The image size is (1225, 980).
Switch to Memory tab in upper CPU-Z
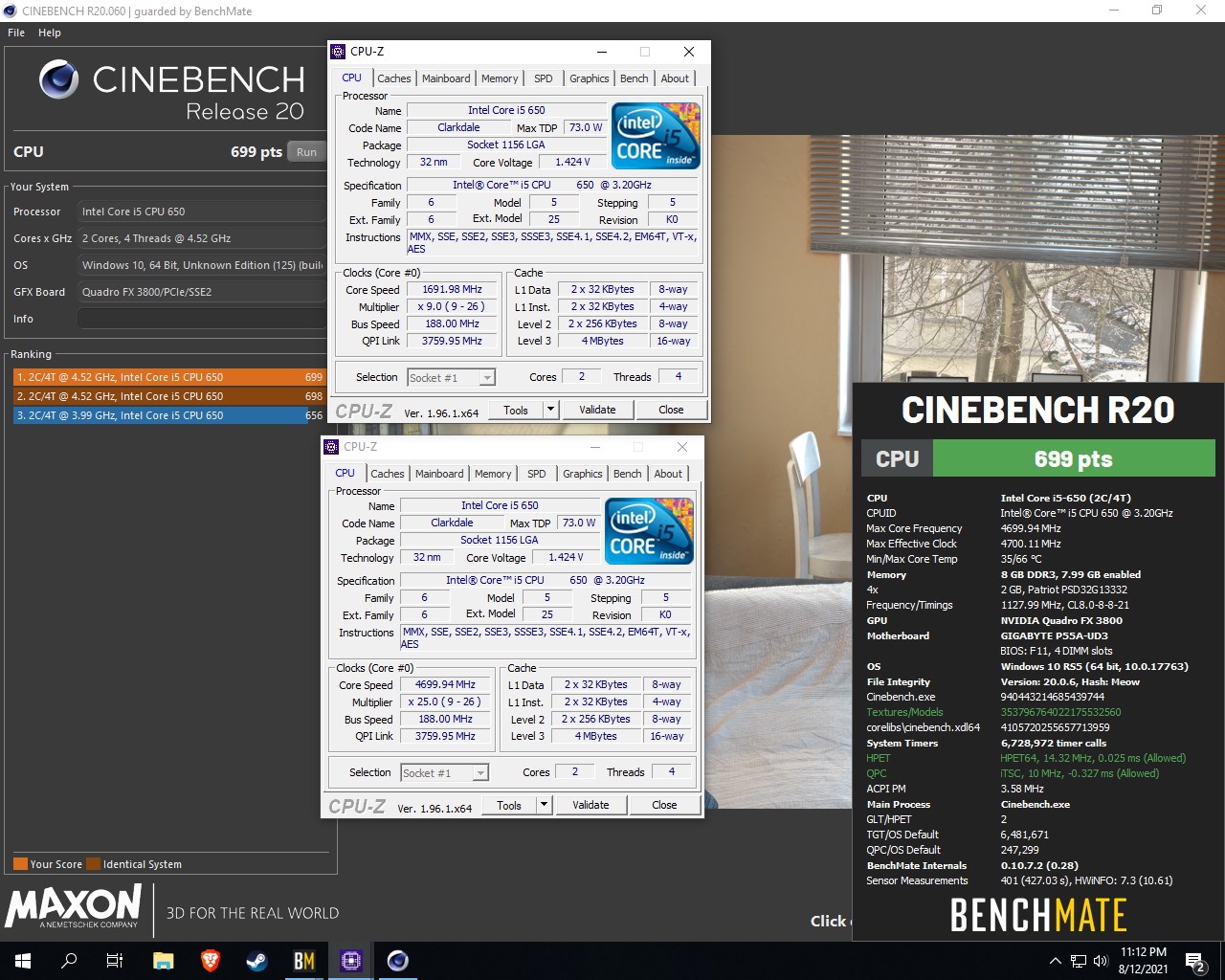point(500,78)
